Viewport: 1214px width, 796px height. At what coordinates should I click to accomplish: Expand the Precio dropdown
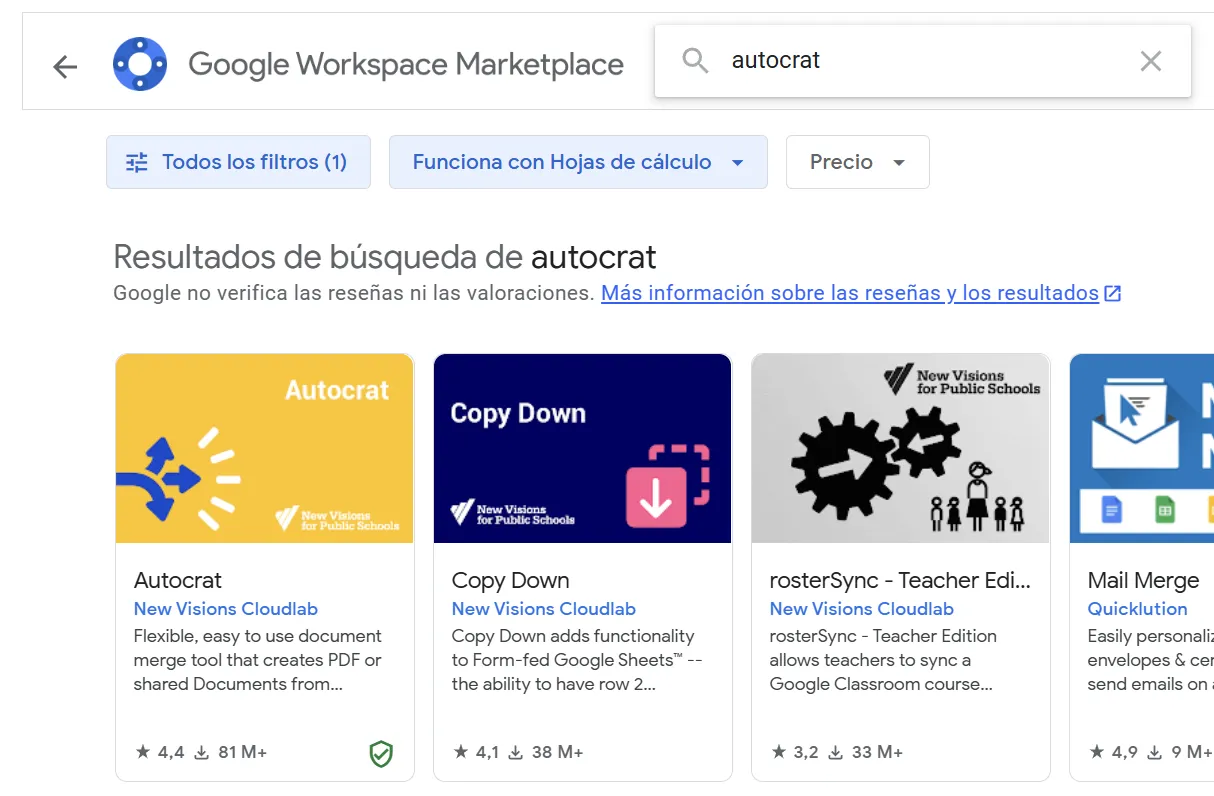point(858,162)
